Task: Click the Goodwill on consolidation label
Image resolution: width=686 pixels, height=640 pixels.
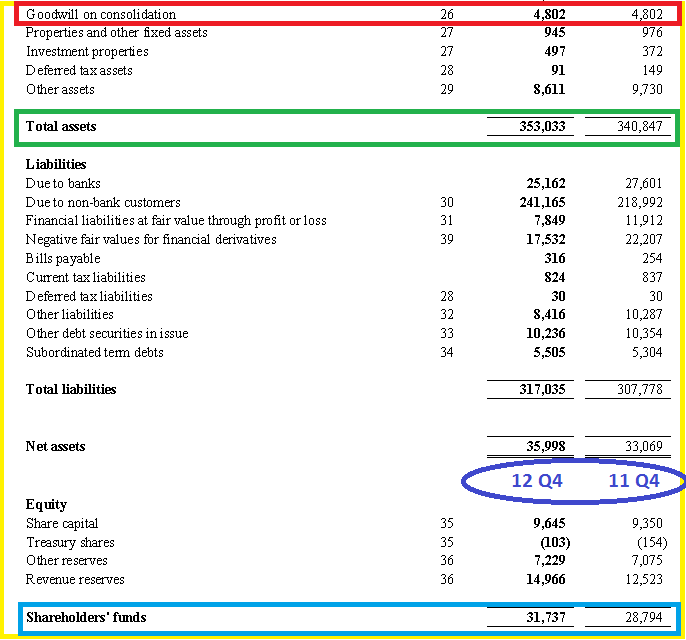Action: tap(101, 14)
